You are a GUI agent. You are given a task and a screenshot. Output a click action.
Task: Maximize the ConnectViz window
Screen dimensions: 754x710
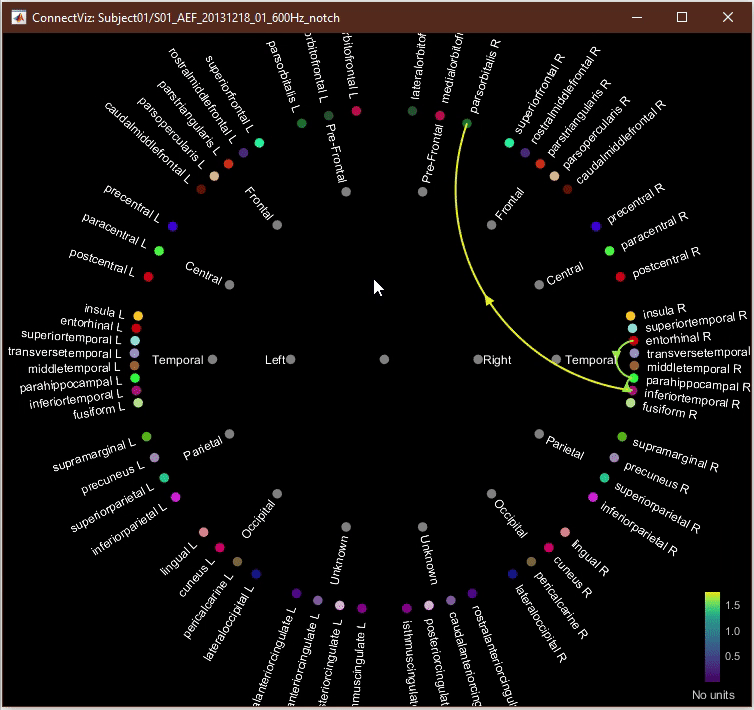pyautogui.click(x=682, y=17)
